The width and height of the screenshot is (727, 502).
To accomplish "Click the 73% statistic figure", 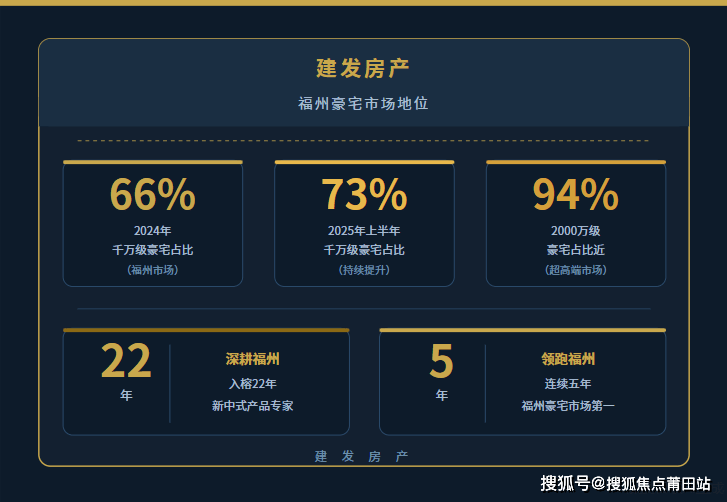I will (x=364, y=195).
